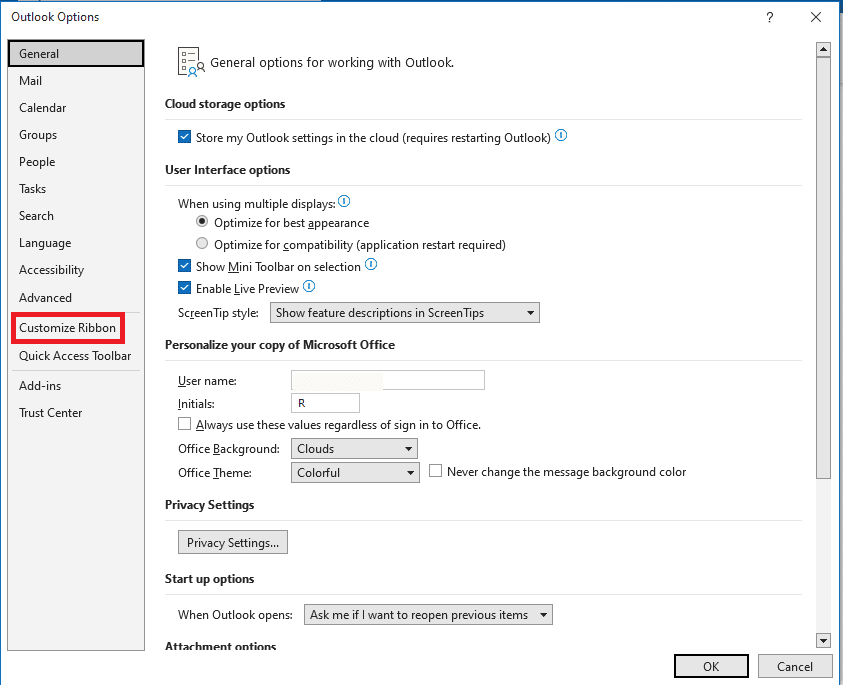Click info icon next to Live Preview
Viewport: 843px width, 685px height.
coord(309,287)
